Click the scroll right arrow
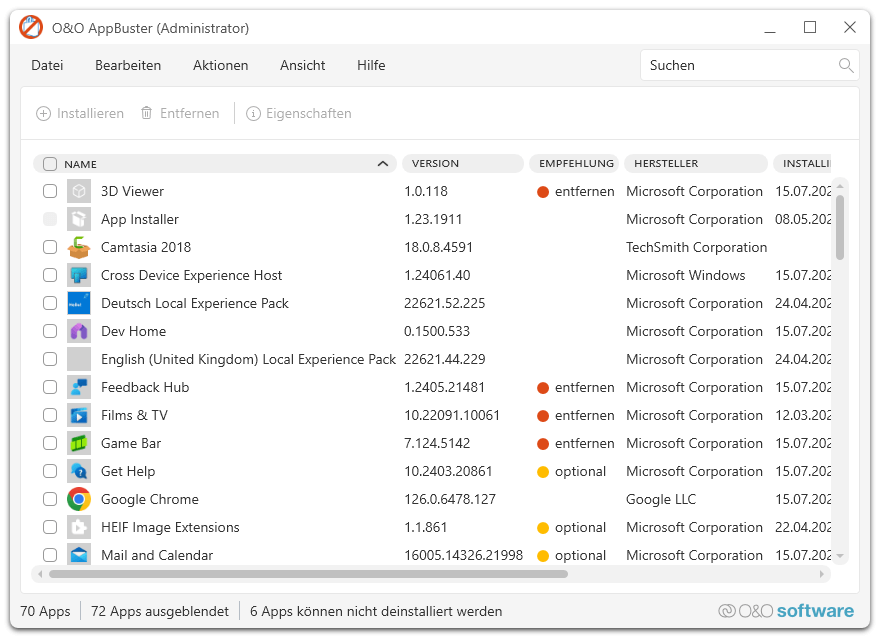 [822, 574]
